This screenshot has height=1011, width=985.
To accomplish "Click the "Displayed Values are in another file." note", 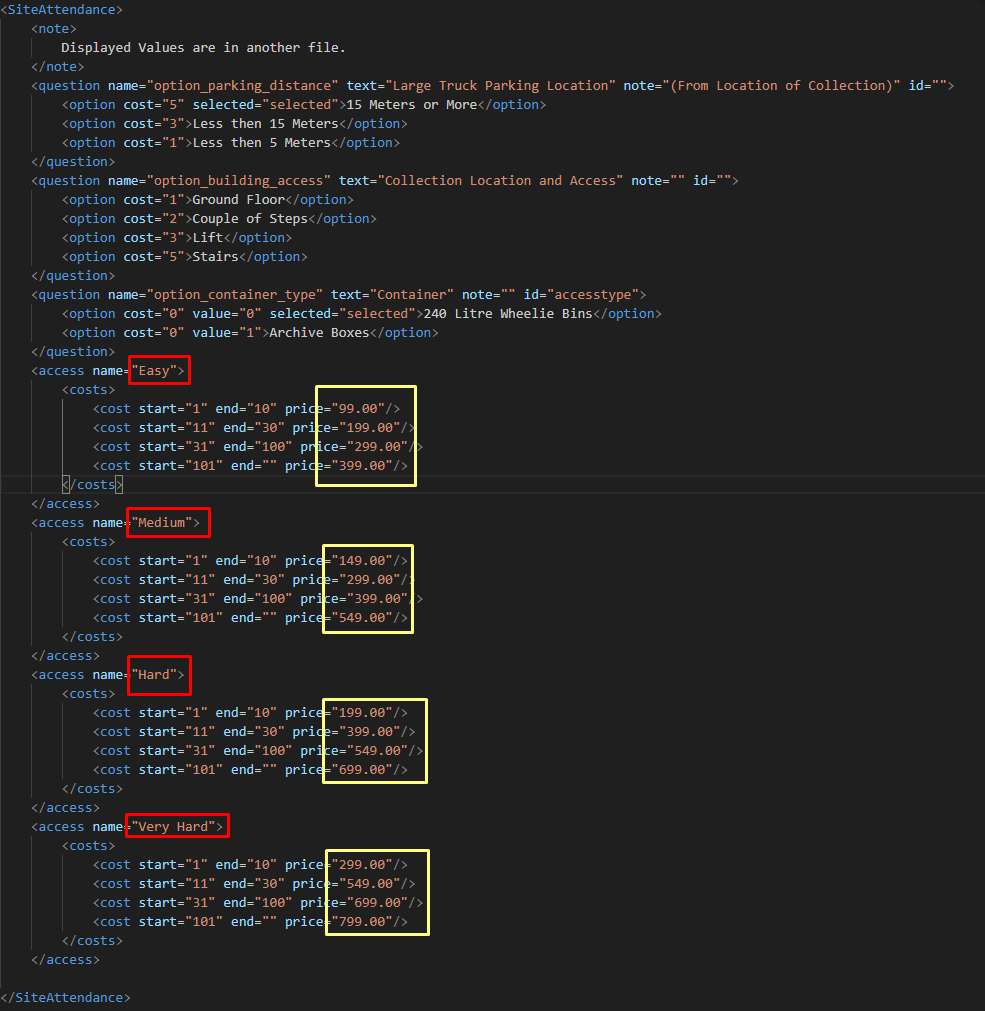I will point(203,48).
